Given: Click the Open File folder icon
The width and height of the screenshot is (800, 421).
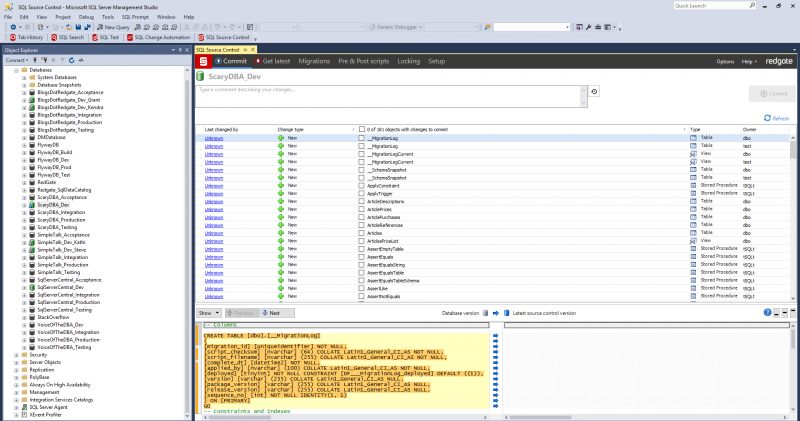Looking at the screenshot, I should [68, 27].
